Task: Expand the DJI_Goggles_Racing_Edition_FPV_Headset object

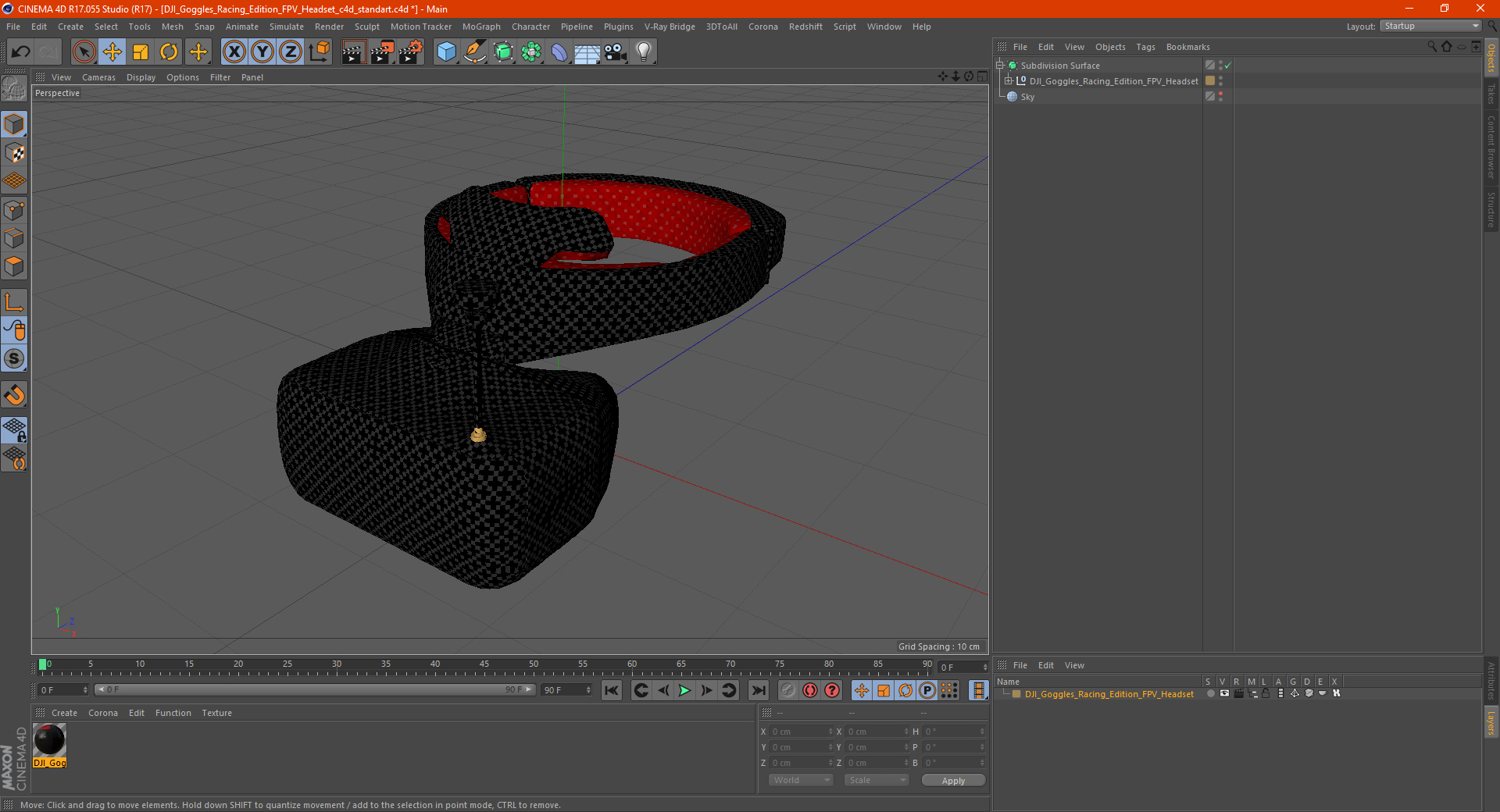Action: pos(1009,81)
